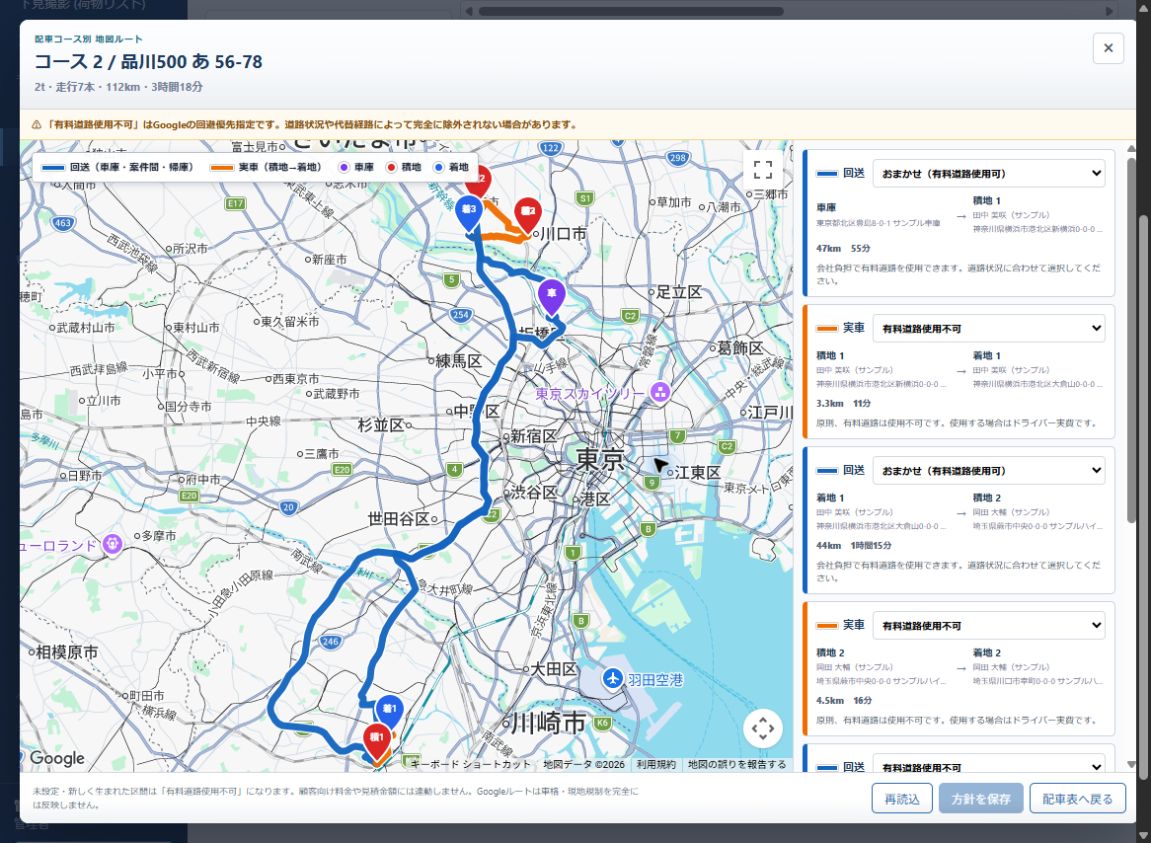The height and width of the screenshot is (843, 1151).
Task: Click the red loading marker beside 川口市
Action: tap(527, 214)
